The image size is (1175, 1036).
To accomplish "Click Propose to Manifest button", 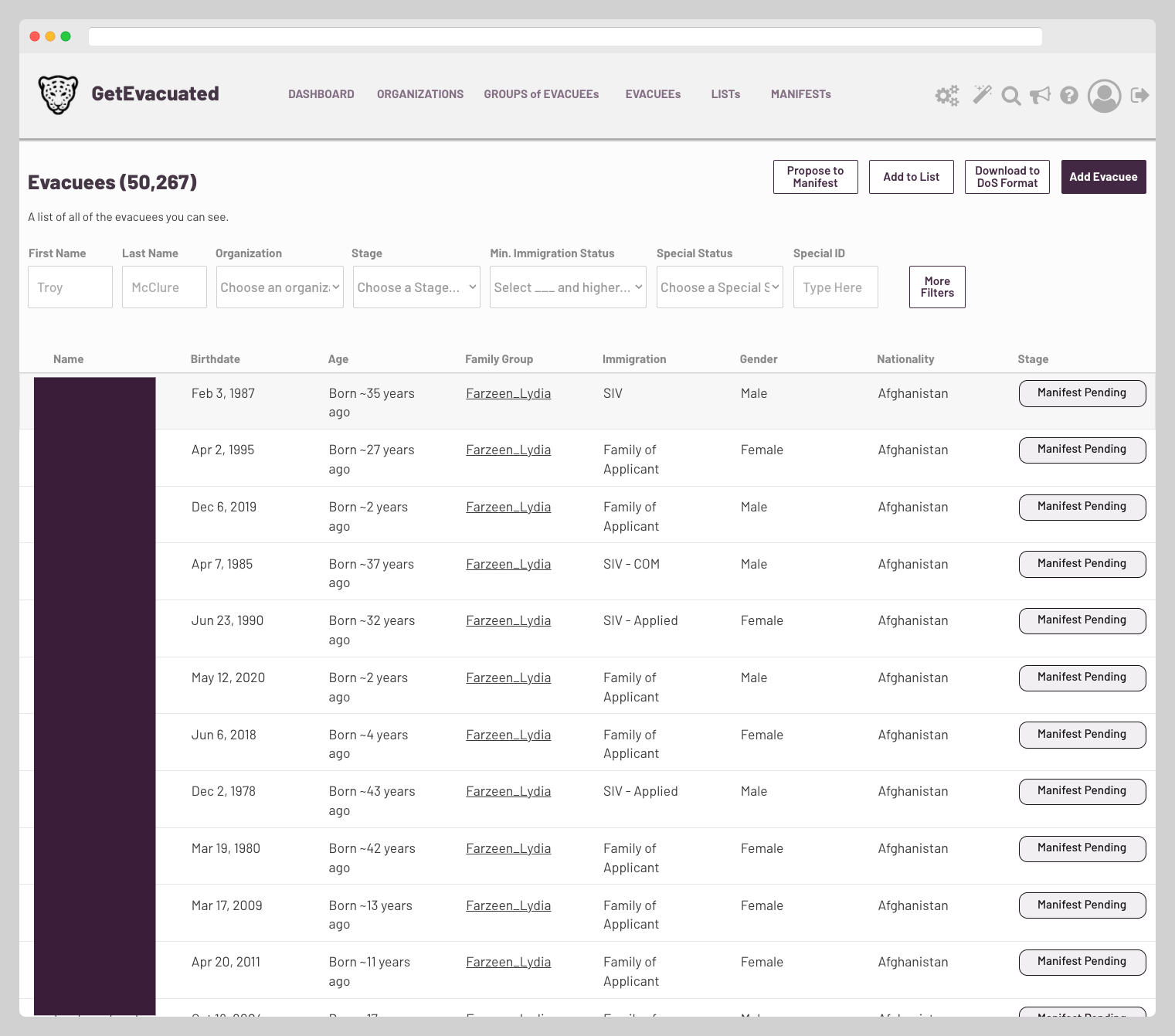I will point(816,177).
